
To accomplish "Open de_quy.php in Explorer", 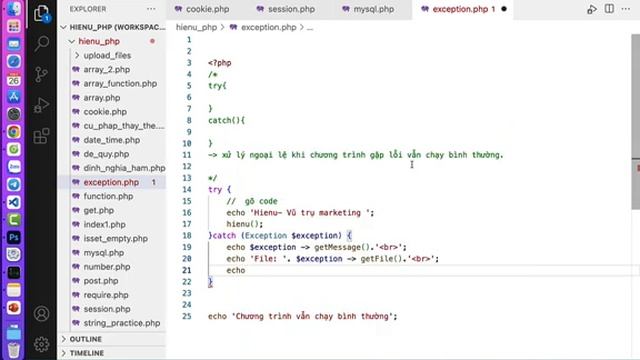I will pos(106,154).
